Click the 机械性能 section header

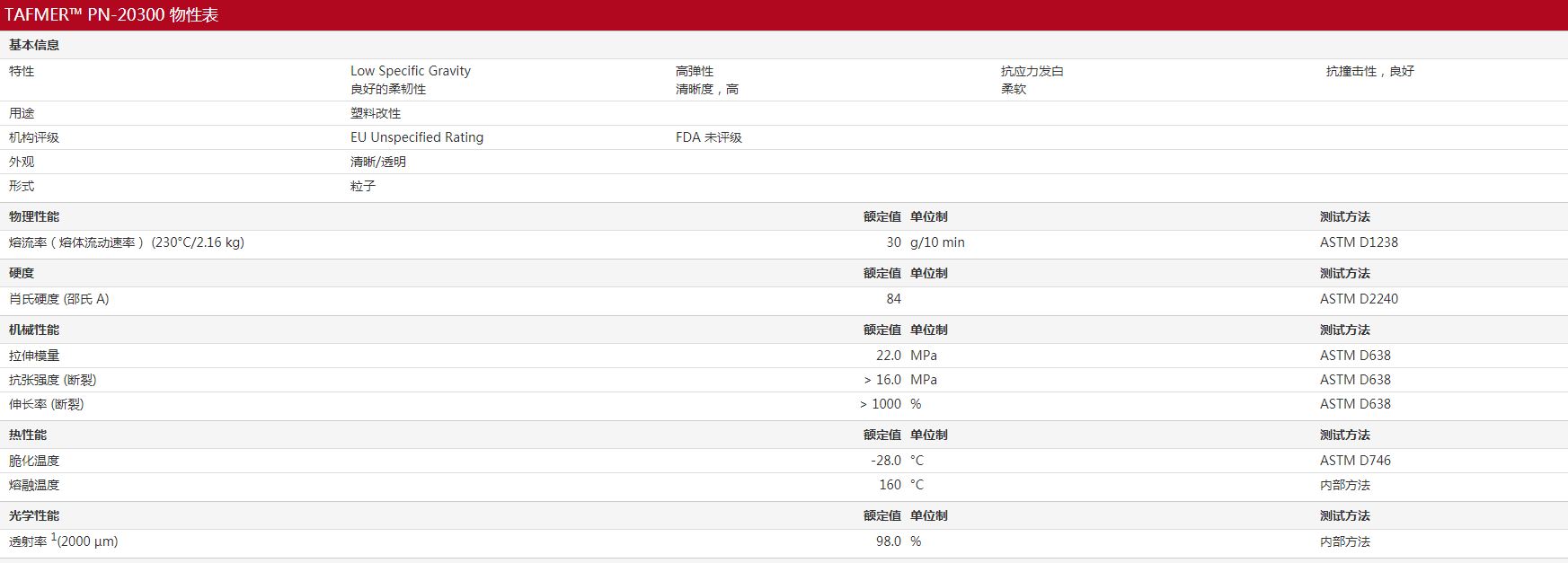click(34, 330)
